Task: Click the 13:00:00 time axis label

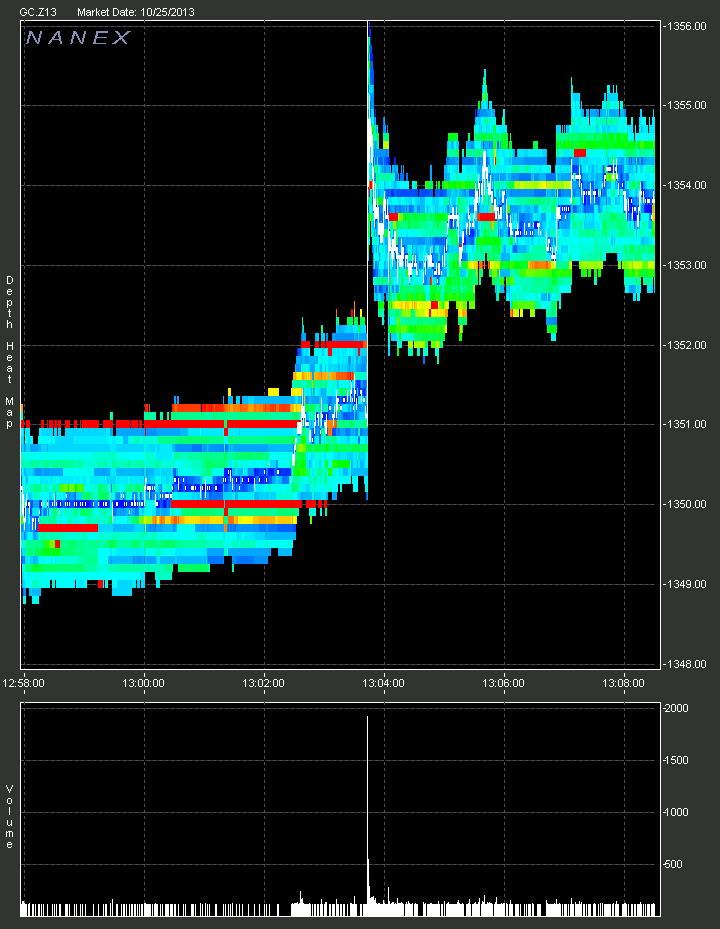Action: tap(143, 683)
